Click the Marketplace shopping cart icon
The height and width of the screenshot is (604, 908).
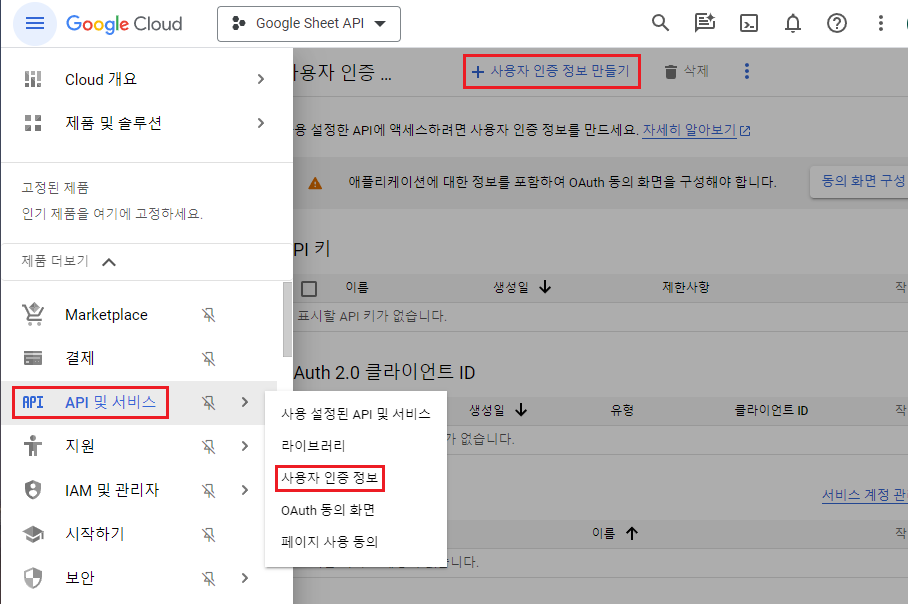(33, 314)
